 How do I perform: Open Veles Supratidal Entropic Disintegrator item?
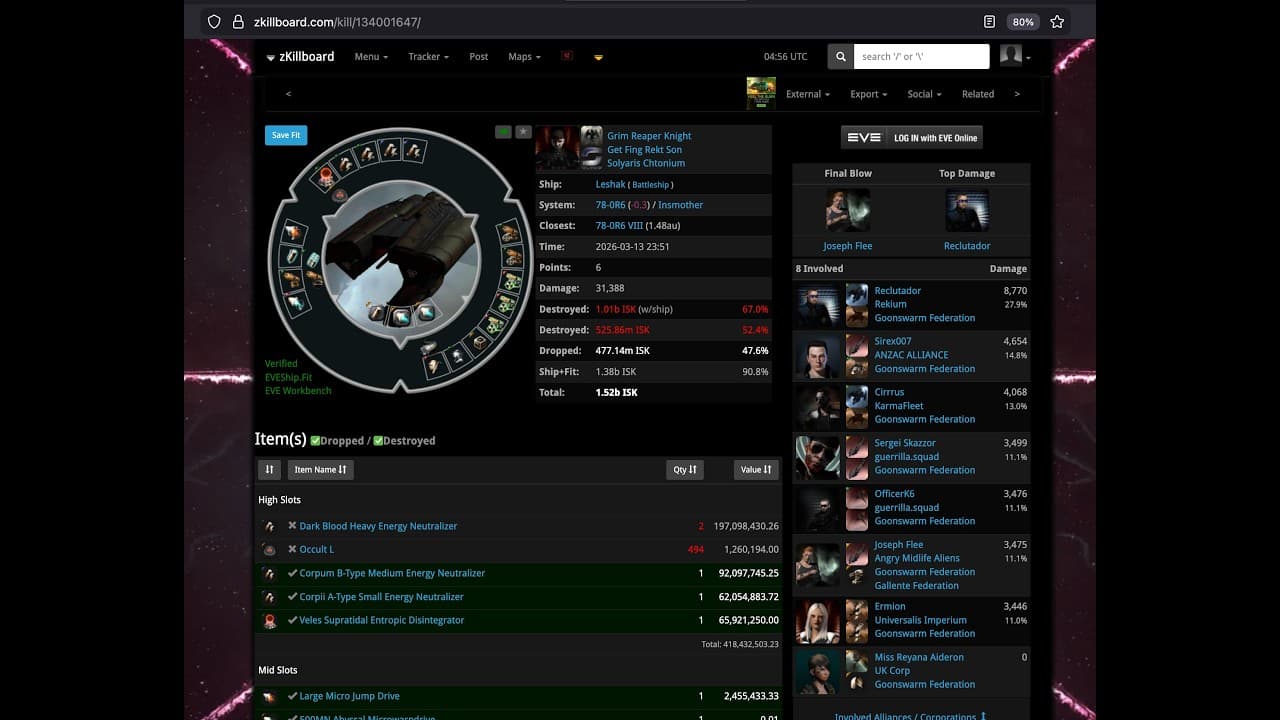click(381, 620)
